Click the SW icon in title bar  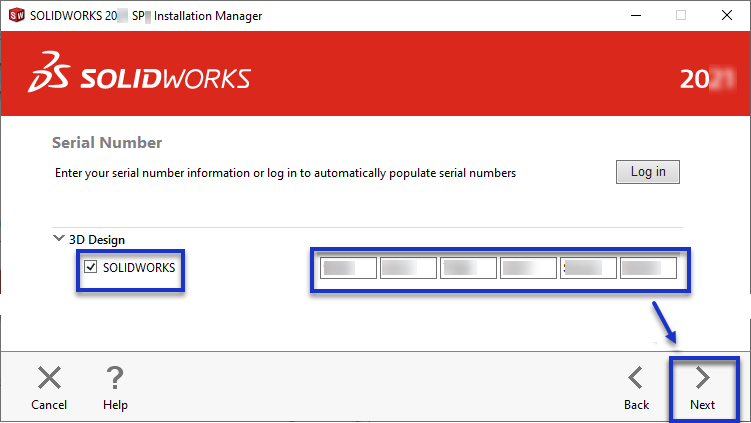click(17, 15)
